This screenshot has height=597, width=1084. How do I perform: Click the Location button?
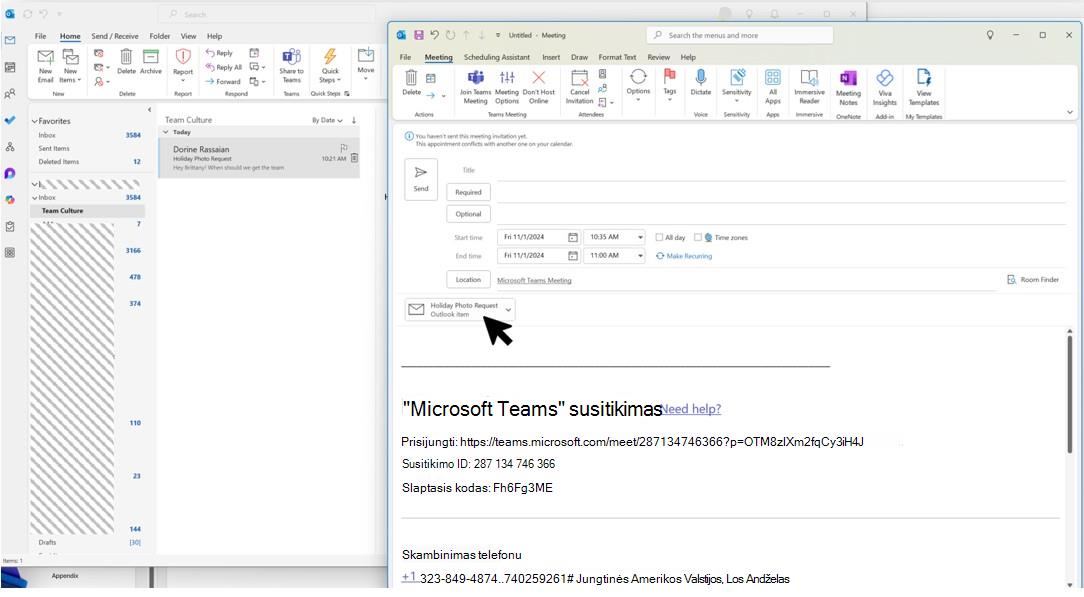[x=468, y=280]
